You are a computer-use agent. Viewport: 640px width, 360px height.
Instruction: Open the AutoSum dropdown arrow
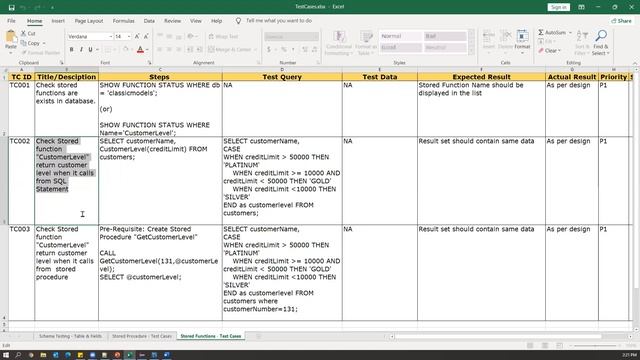pyautogui.click(x=570, y=32)
